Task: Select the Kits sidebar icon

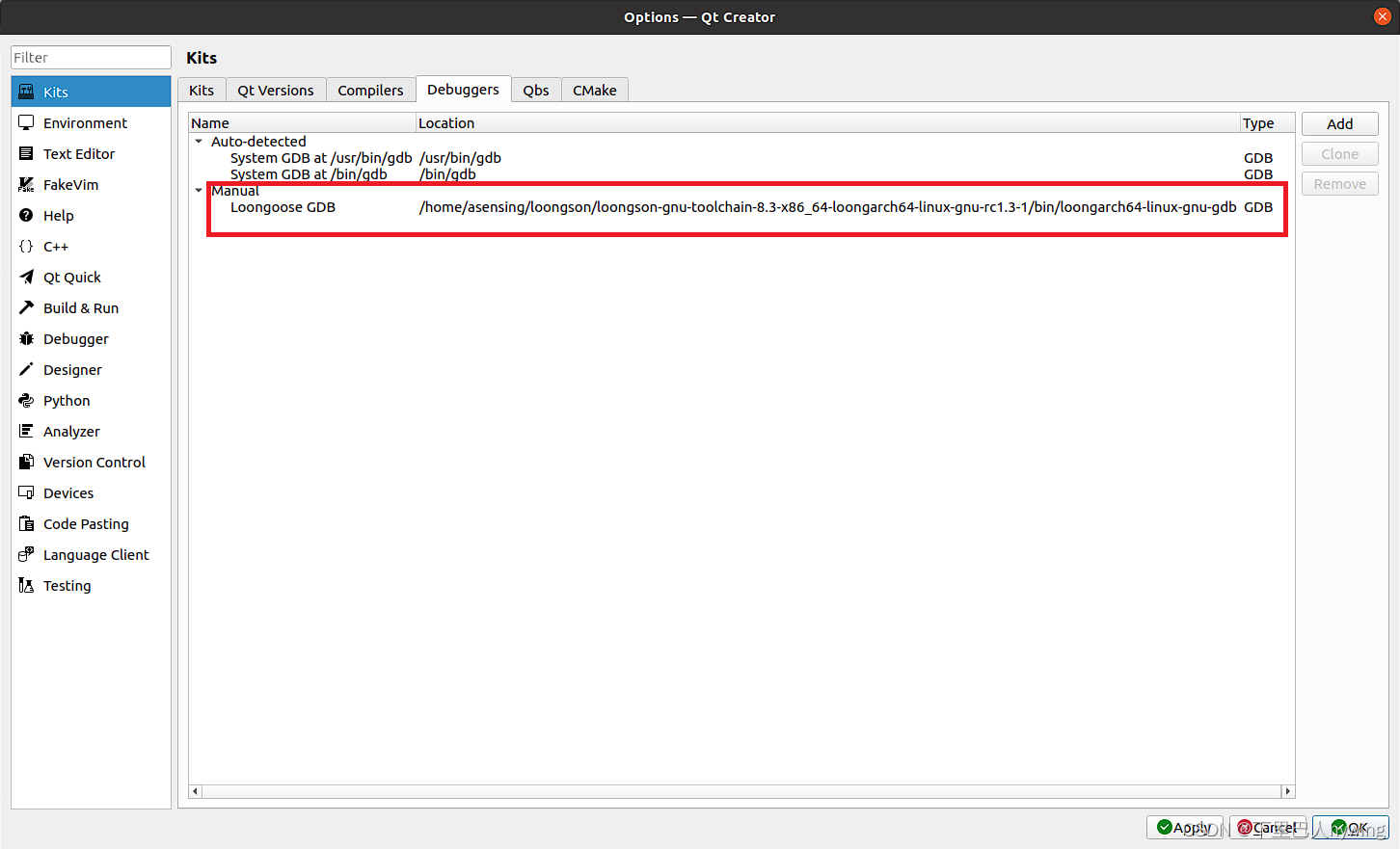Action: tap(26, 92)
